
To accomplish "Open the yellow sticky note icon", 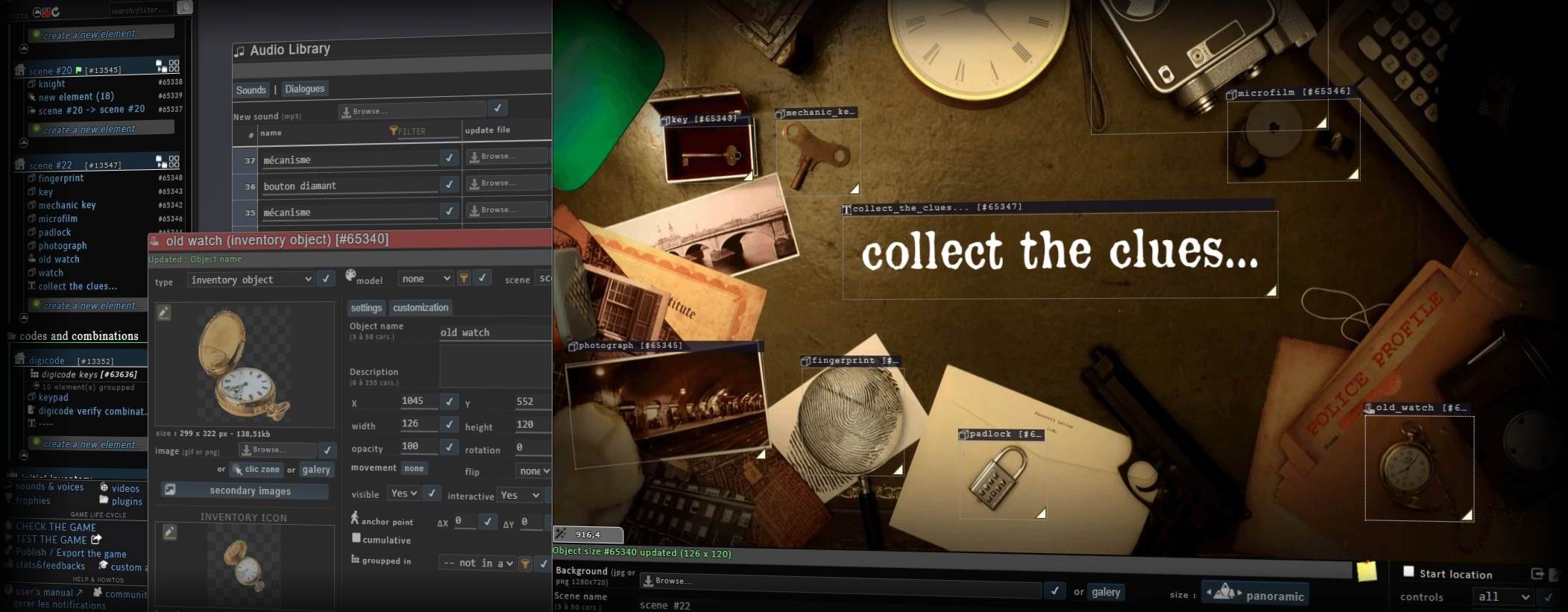I will coord(1366,571).
